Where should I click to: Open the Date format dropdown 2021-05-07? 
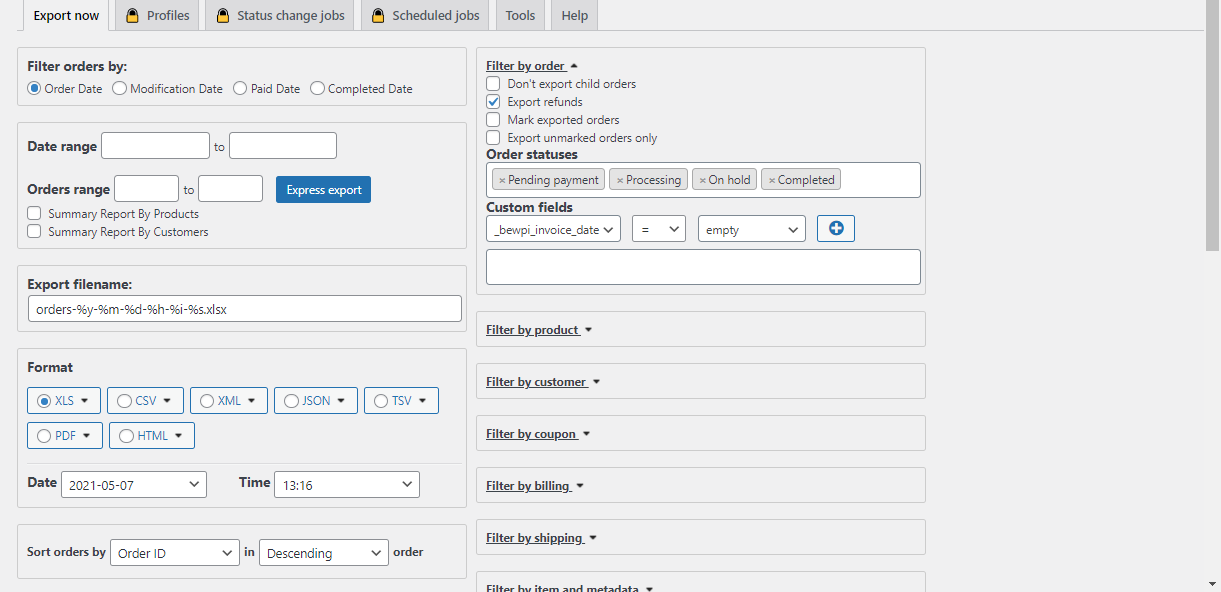[134, 485]
